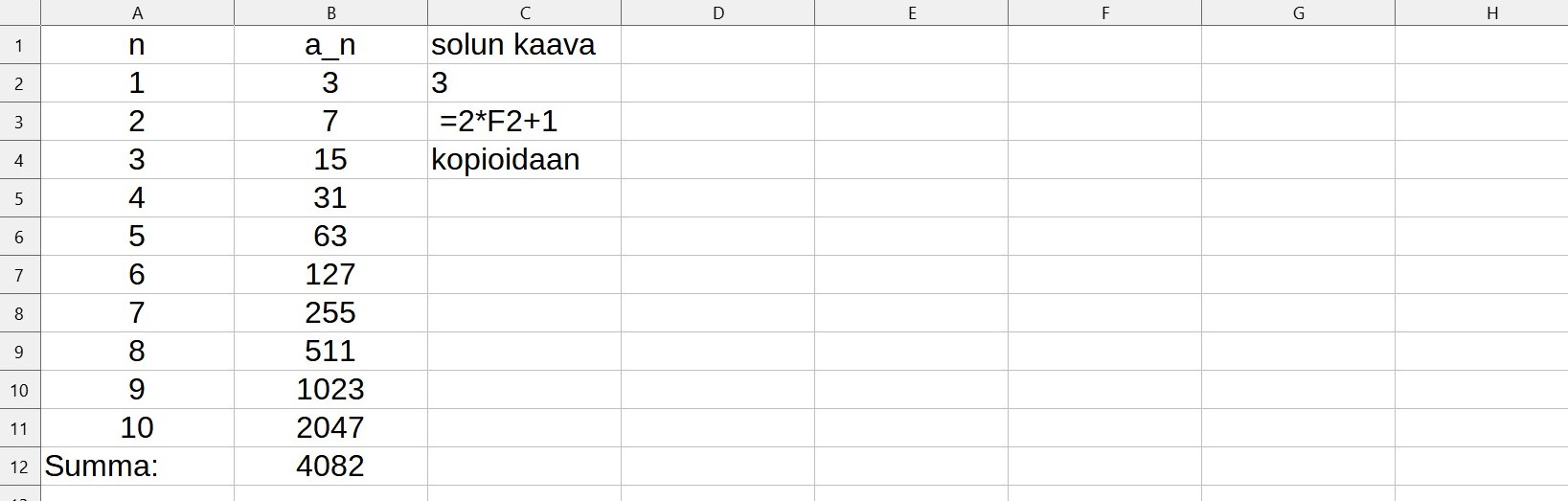This screenshot has width=1568, height=501.
Task: Click the column B header
Action: (x=330, y=12)
